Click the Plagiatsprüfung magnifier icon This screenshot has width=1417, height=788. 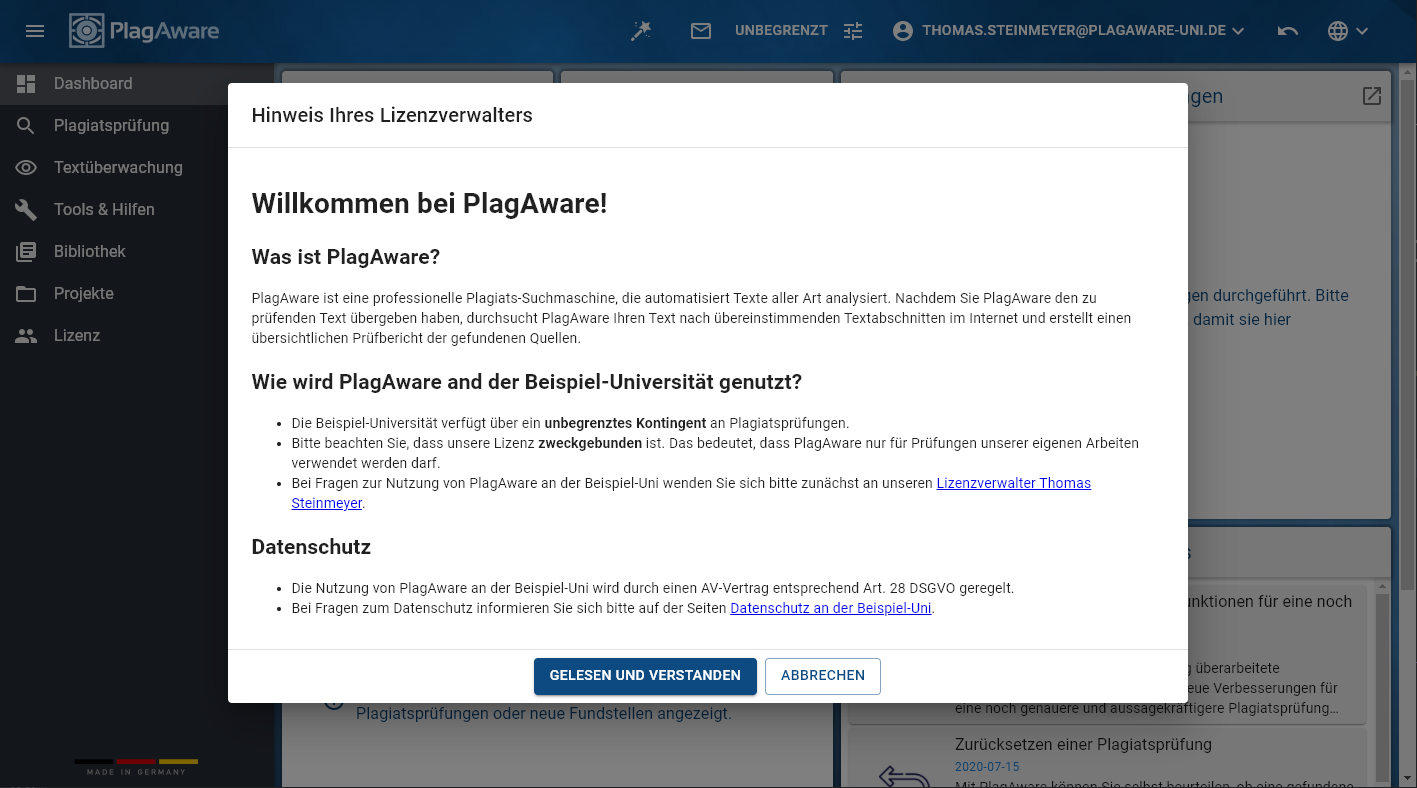(26, 126)
